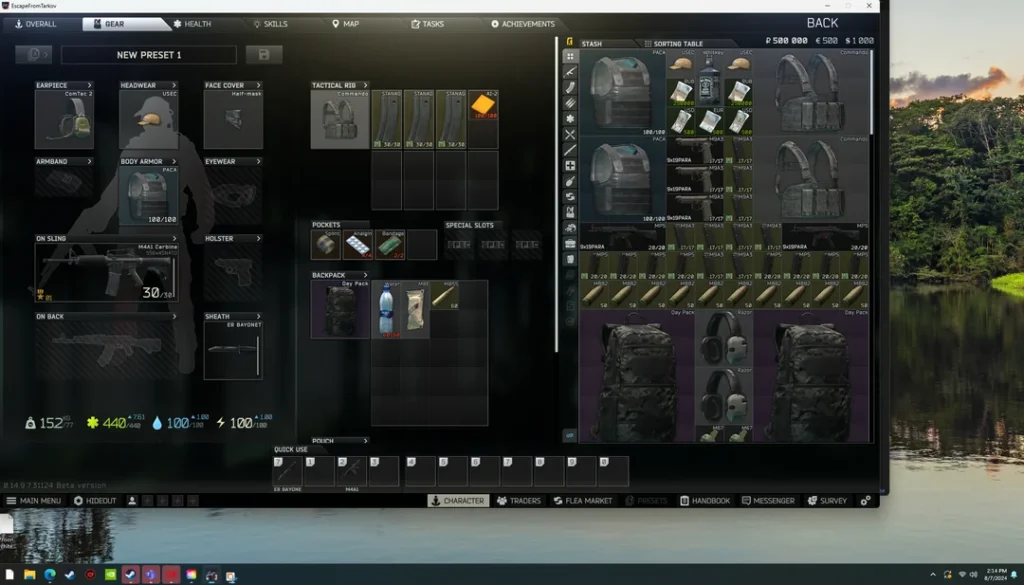Screen dimensions: 1024x585
Task: Select the ER Bayonet in sheath
Action: pos(233,350)
